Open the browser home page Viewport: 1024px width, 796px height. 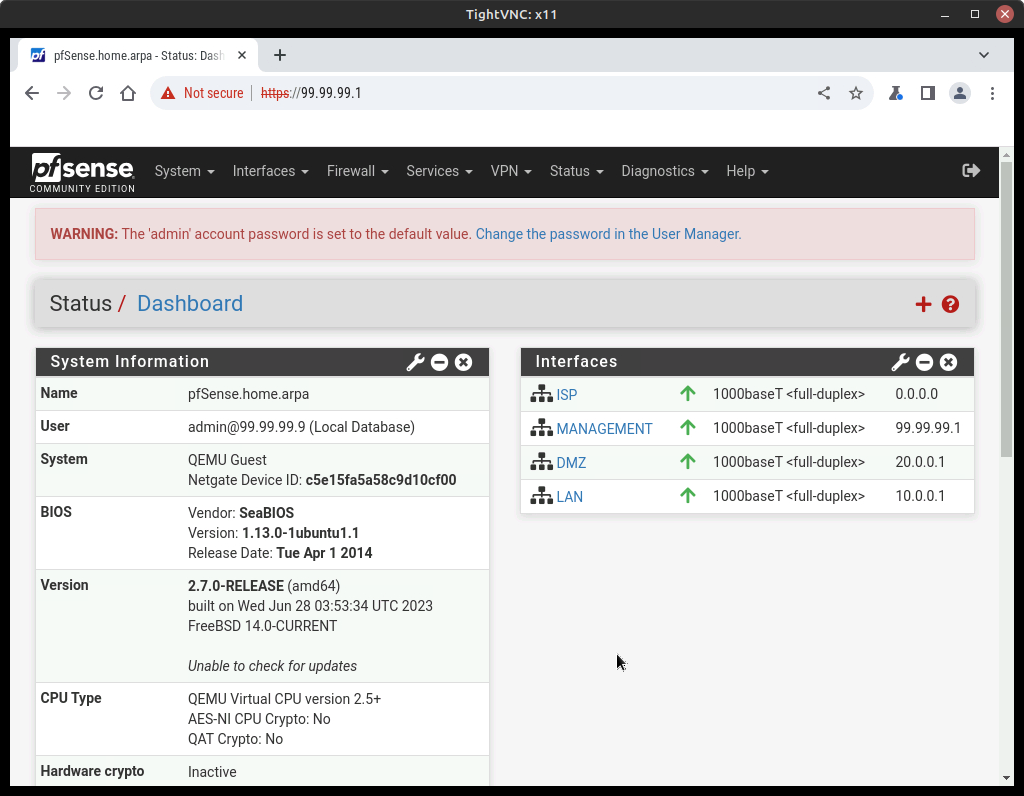[x=128, y=93]
